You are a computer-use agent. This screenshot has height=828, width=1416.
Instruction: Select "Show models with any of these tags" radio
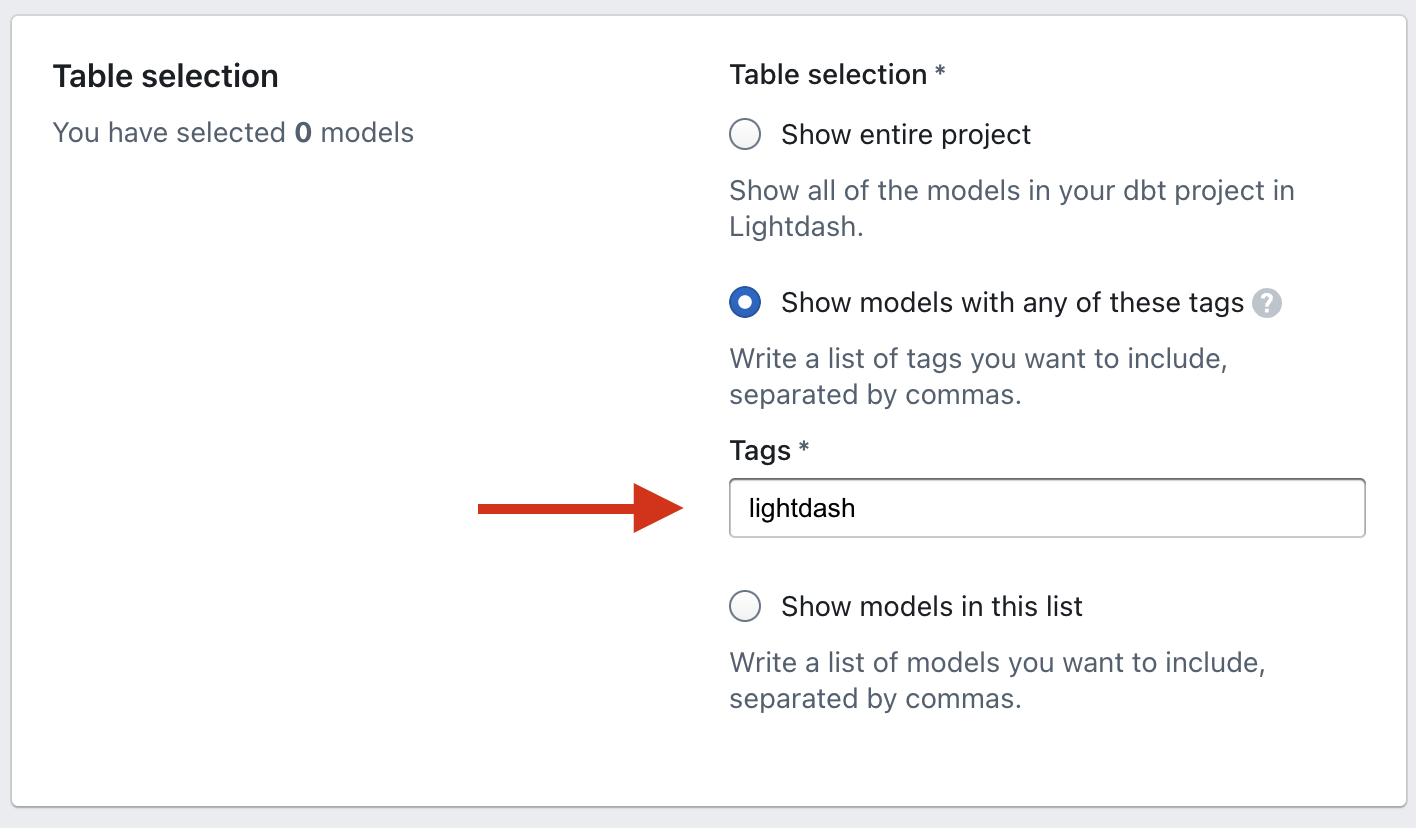click(745, 302)
